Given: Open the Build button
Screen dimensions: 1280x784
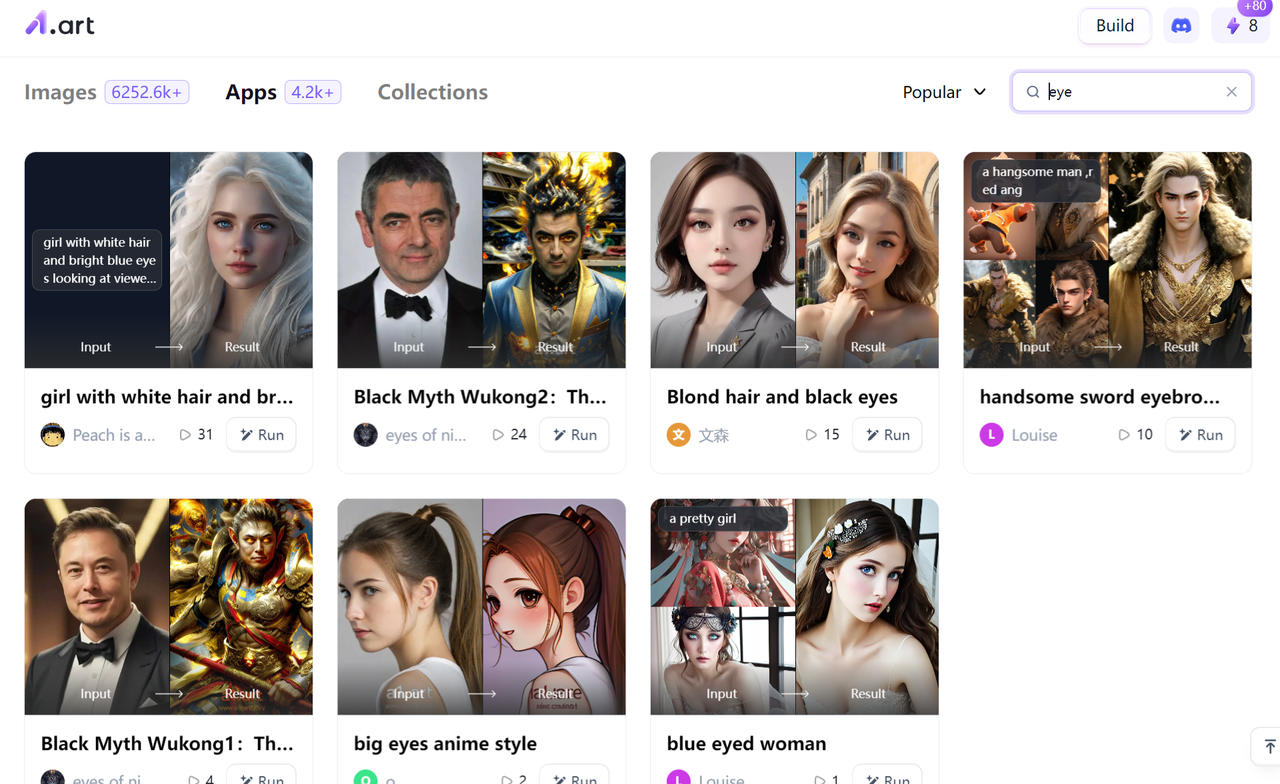Looking at the screenshot, I should coord(1115,26).
